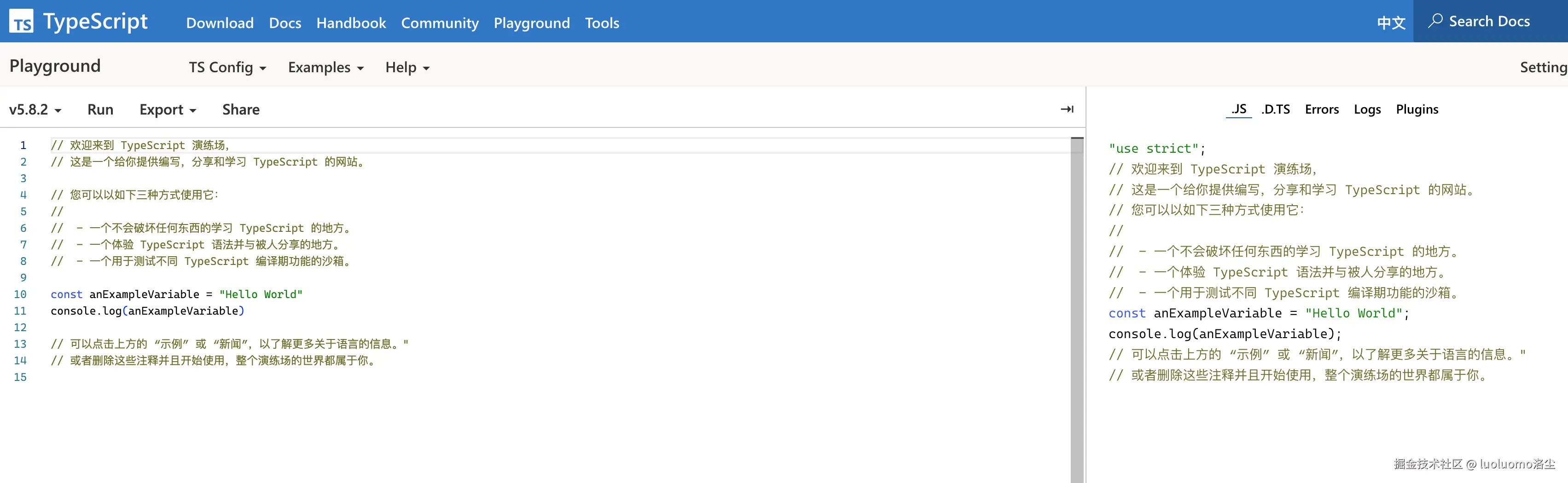Place cursor on const anExampleVariable line in editor
This screenshot has height=483, width=1568.
[x=176, y=294]
